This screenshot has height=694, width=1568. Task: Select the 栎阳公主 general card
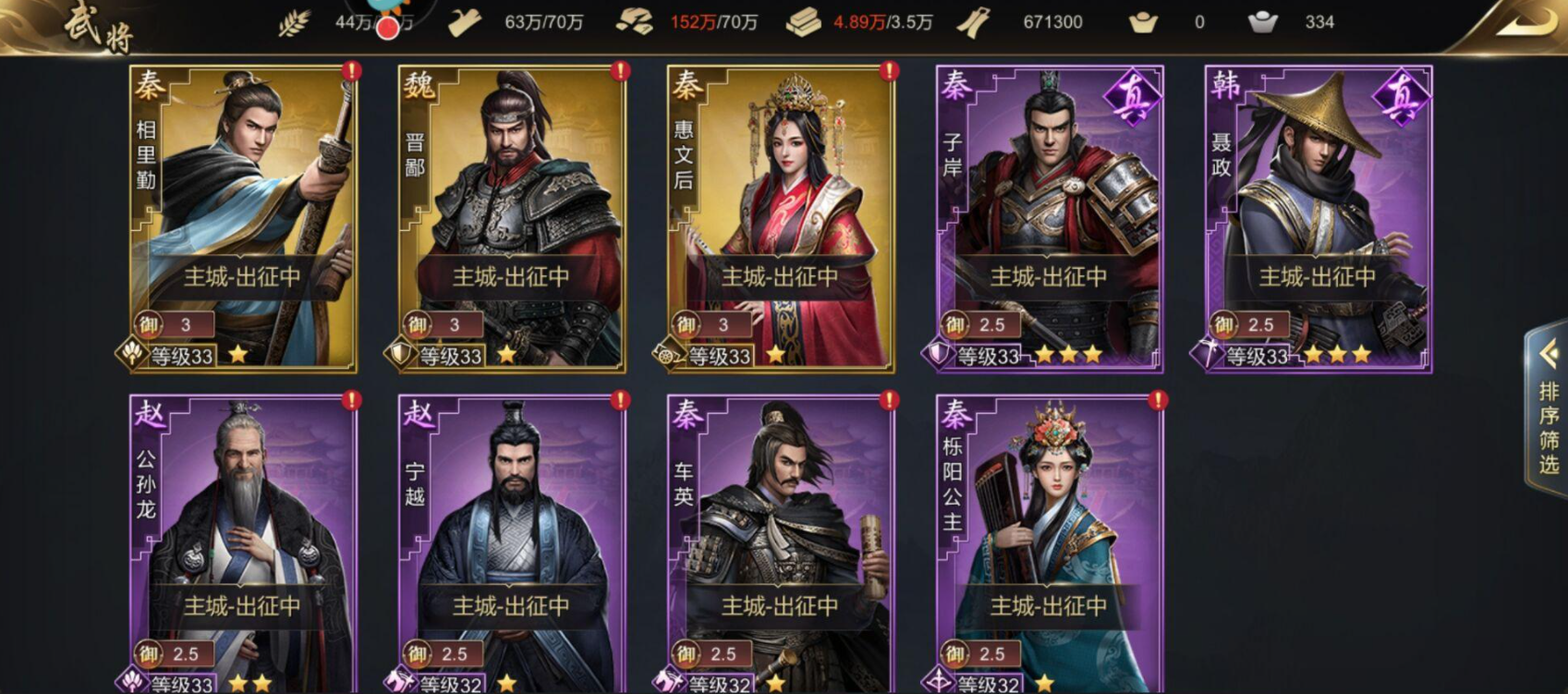point(1050,545)
